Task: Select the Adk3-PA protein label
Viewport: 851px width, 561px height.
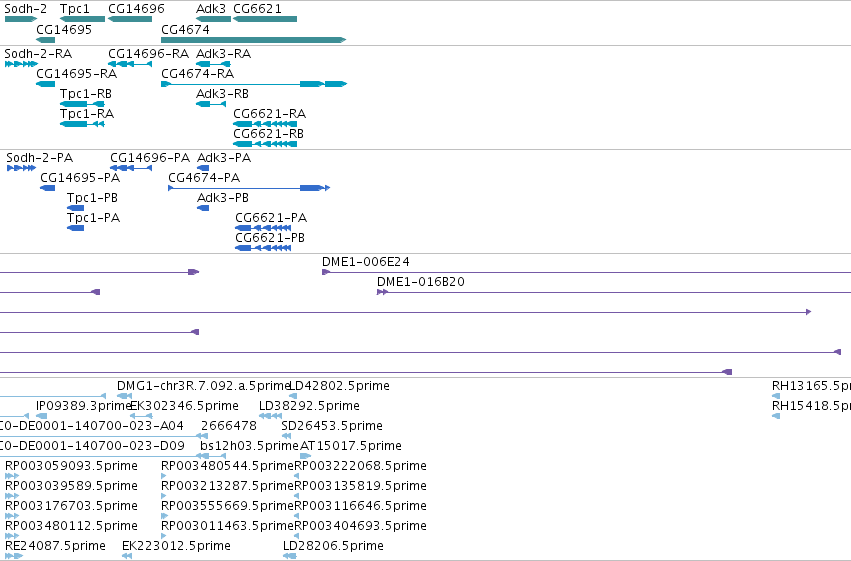Action: point(224,158)
